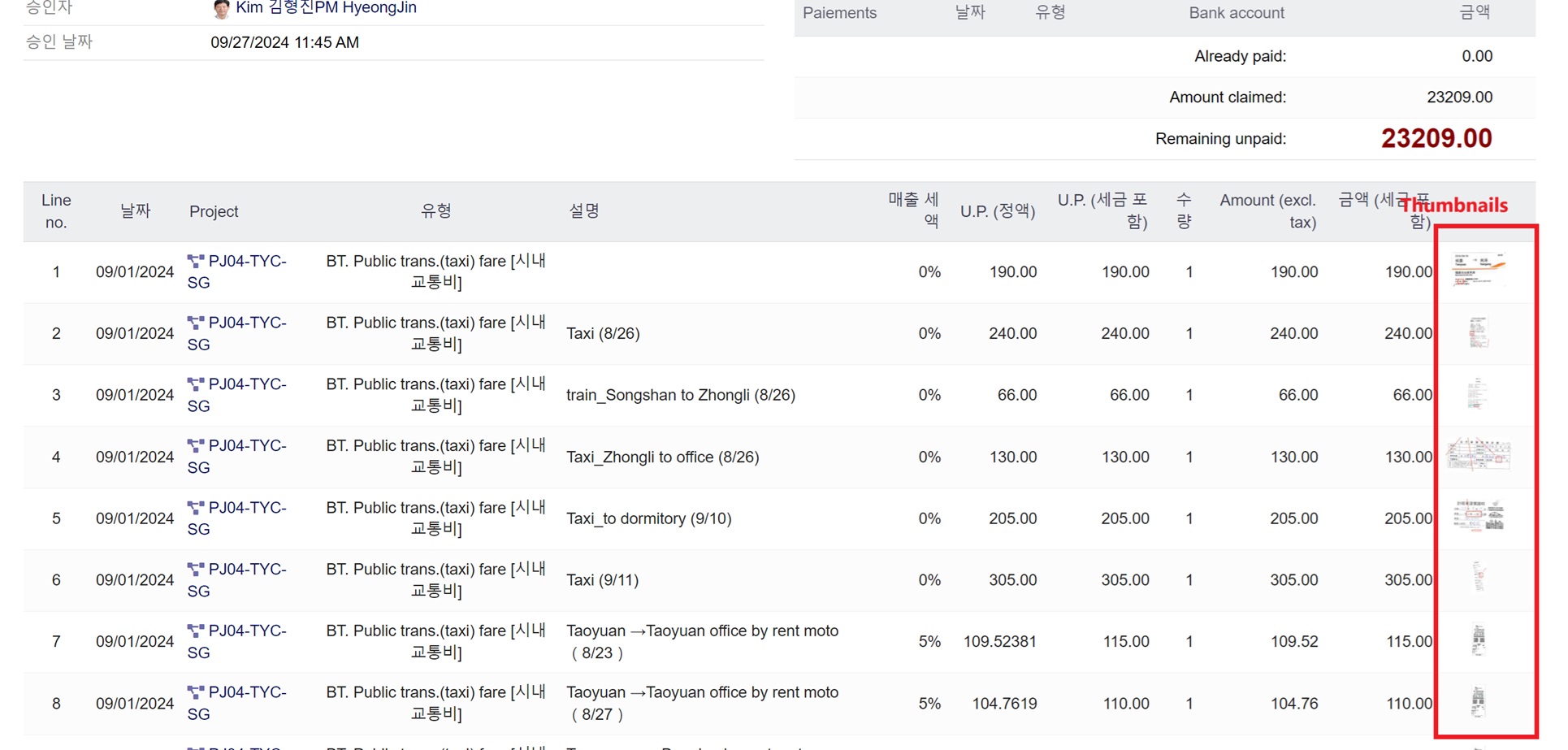Image resolution: width=1568 pixels, height=750 pixels.
Task: Click the project icon in line 5
Action: point(196,508)
